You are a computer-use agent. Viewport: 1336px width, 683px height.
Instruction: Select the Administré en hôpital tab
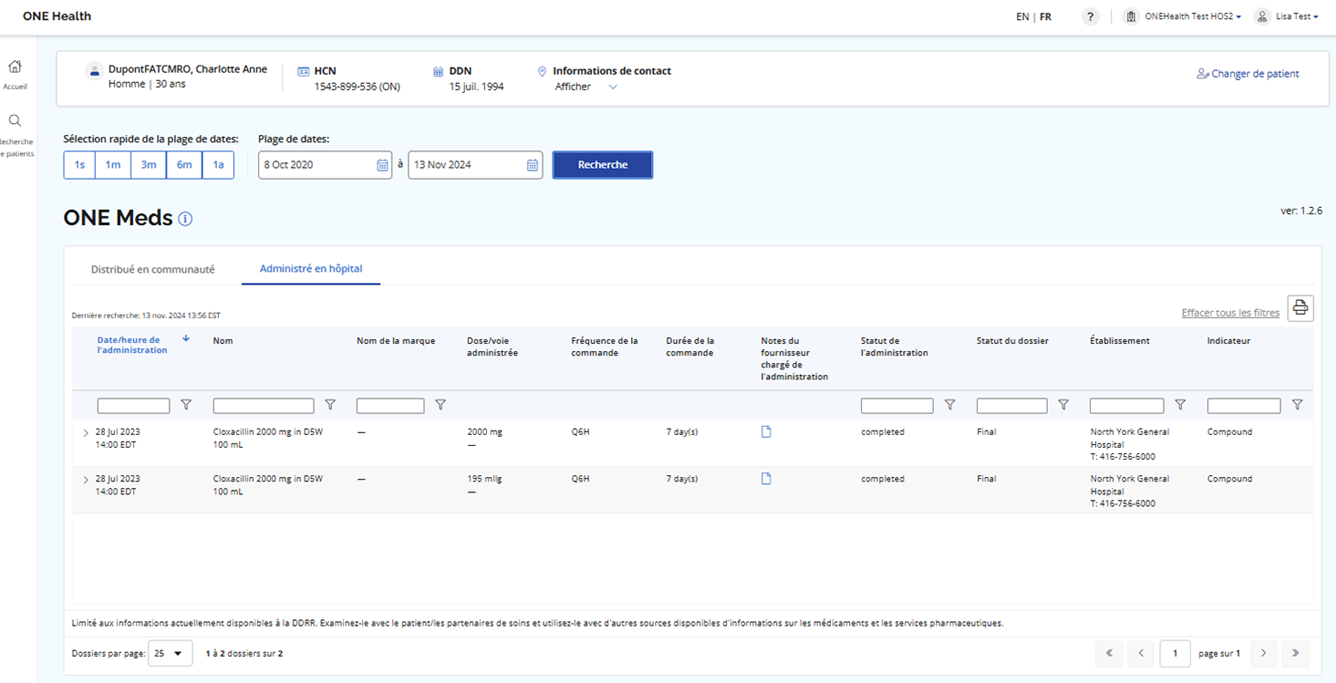[311, 269]
